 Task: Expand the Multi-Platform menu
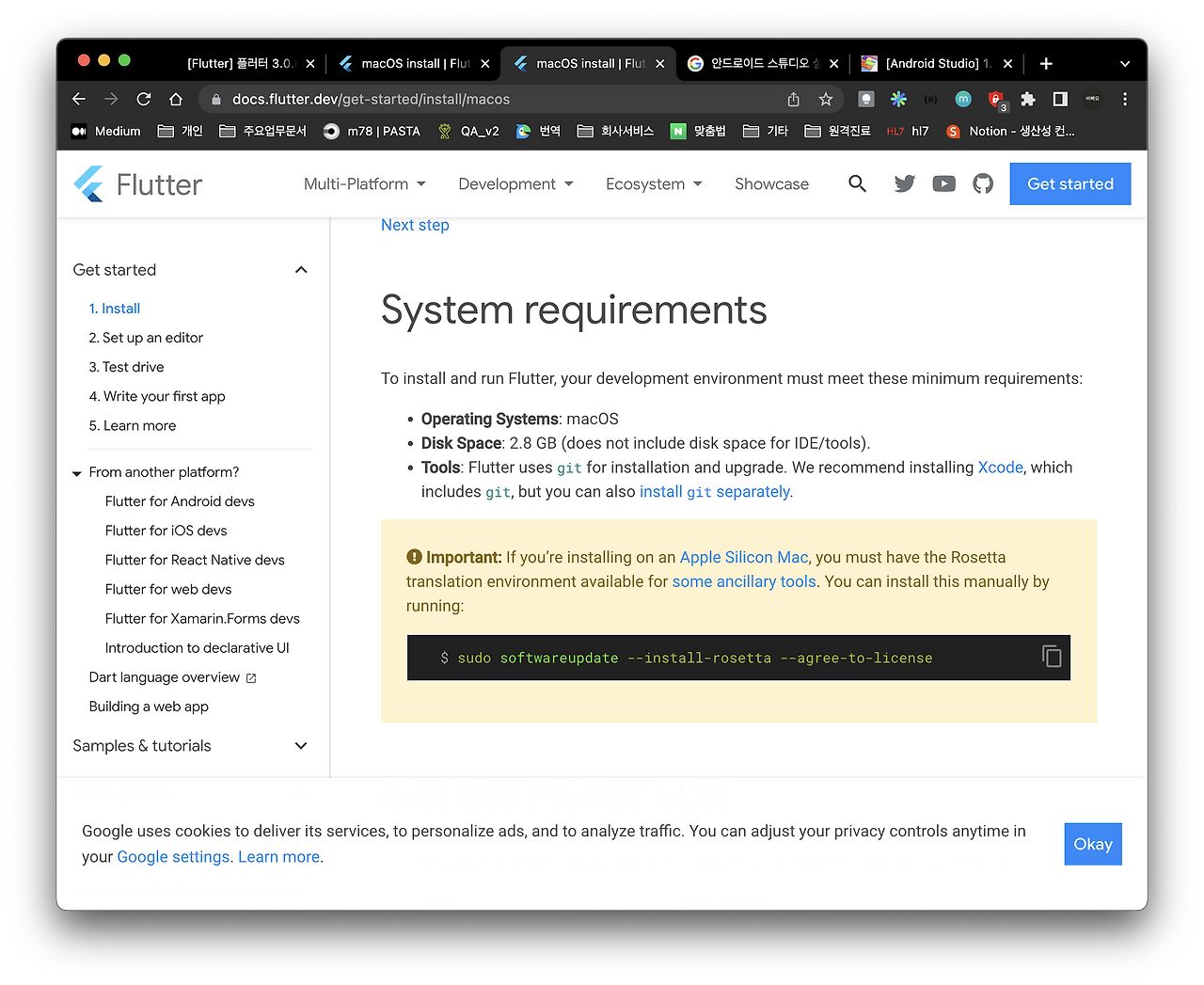click(365, 183)
